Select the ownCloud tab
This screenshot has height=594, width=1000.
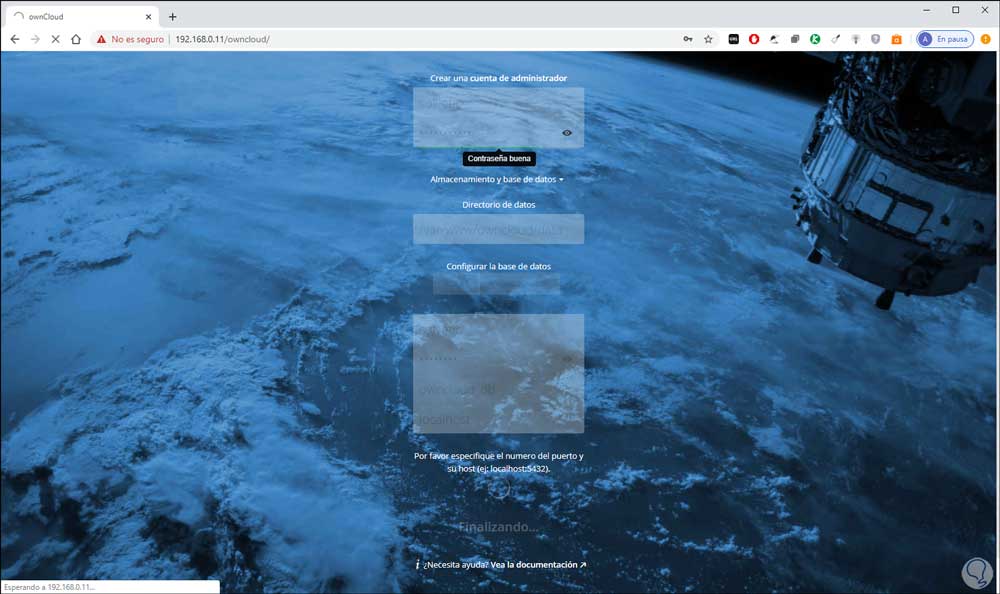tap(80, 17)
